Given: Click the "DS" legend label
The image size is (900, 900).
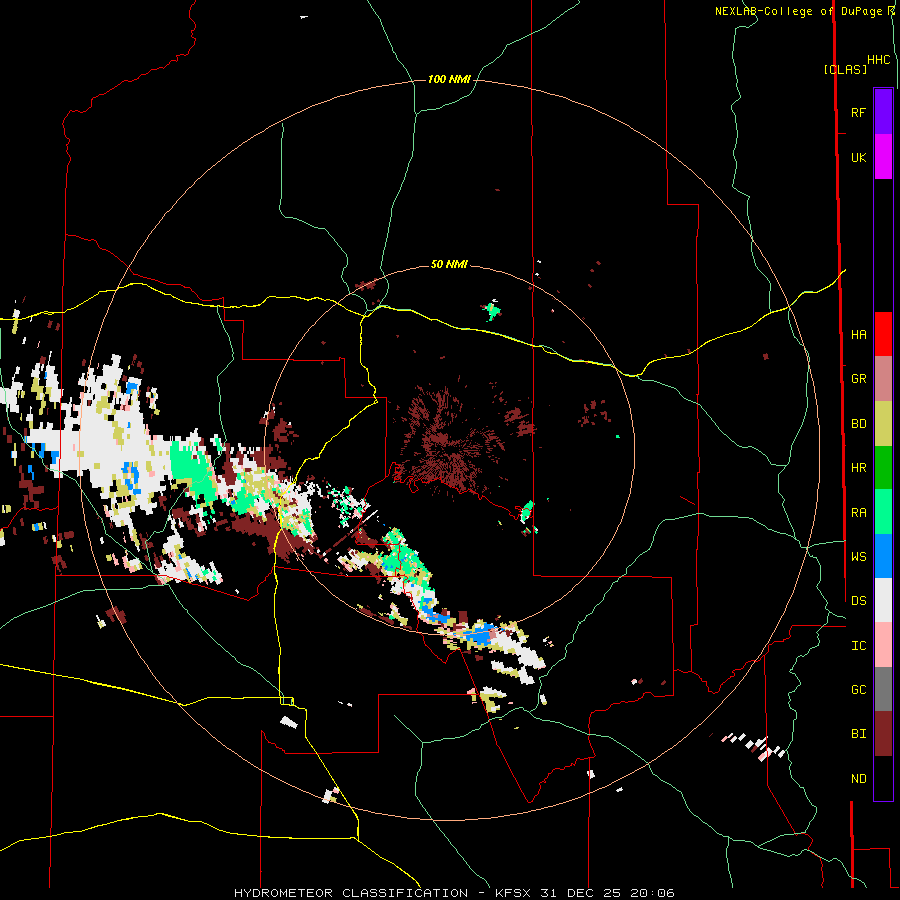Looking at the screenshot, I should pyautogui.click(x=858, y=601).
